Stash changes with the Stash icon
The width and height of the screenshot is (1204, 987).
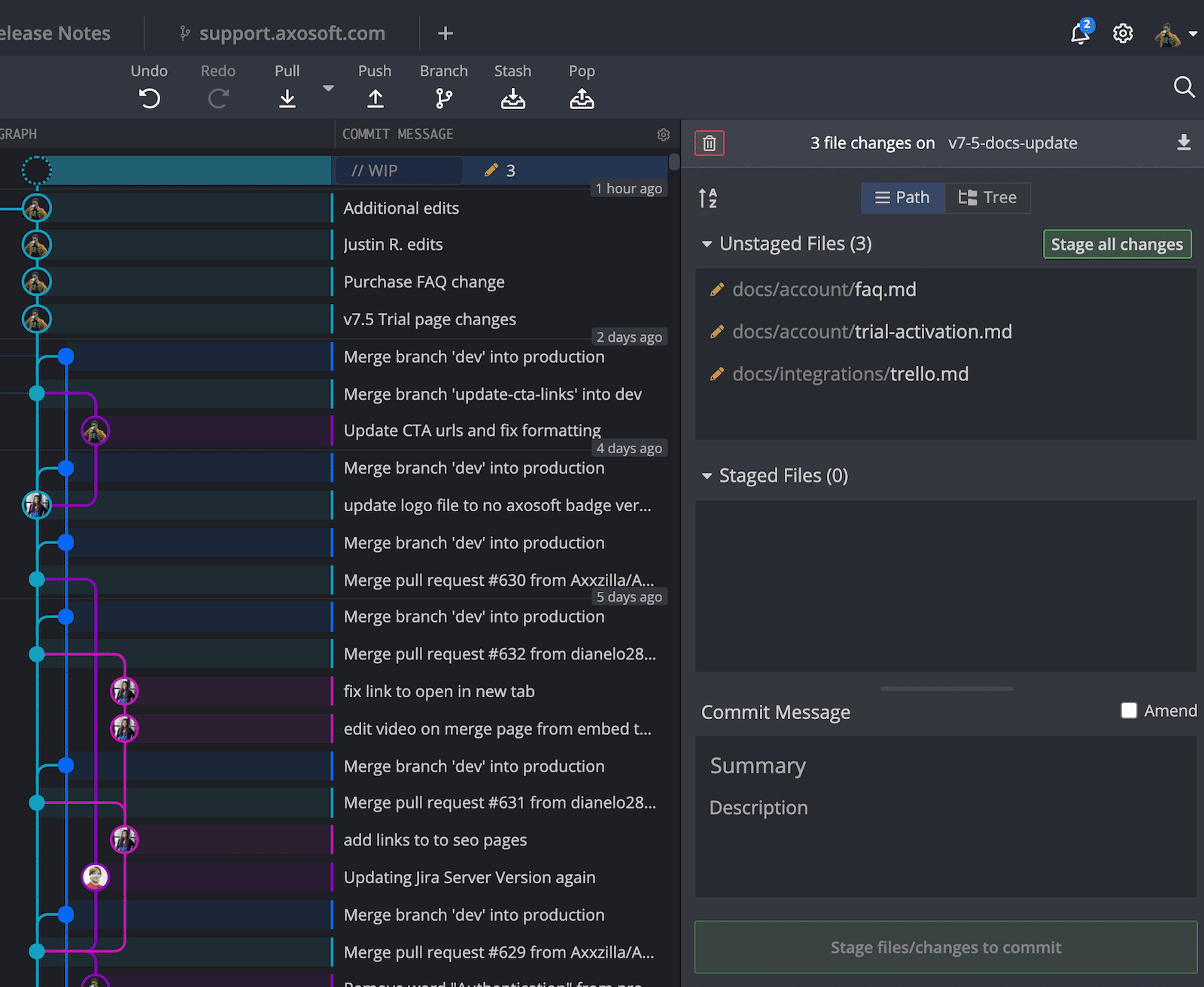pos(512,98)
